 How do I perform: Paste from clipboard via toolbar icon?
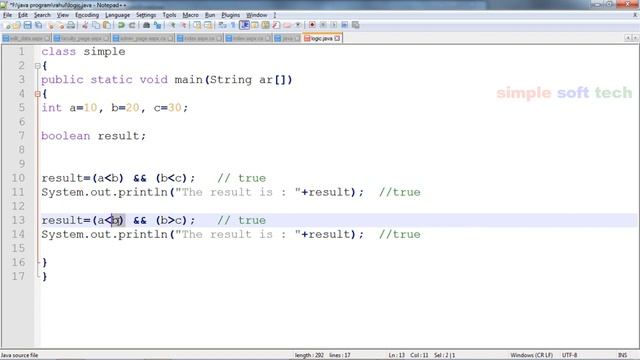point(107,25)
